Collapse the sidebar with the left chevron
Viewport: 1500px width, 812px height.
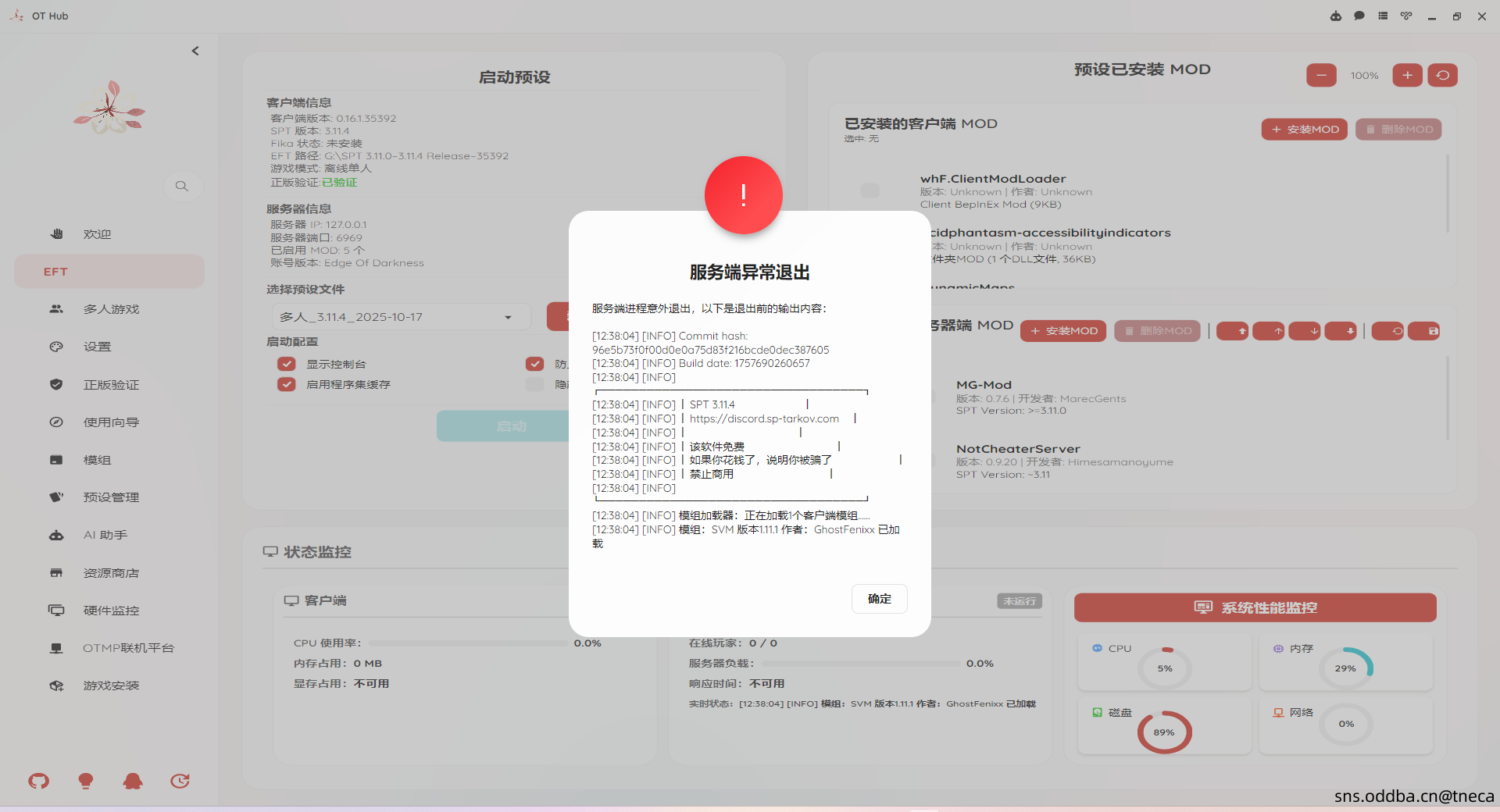195,51
